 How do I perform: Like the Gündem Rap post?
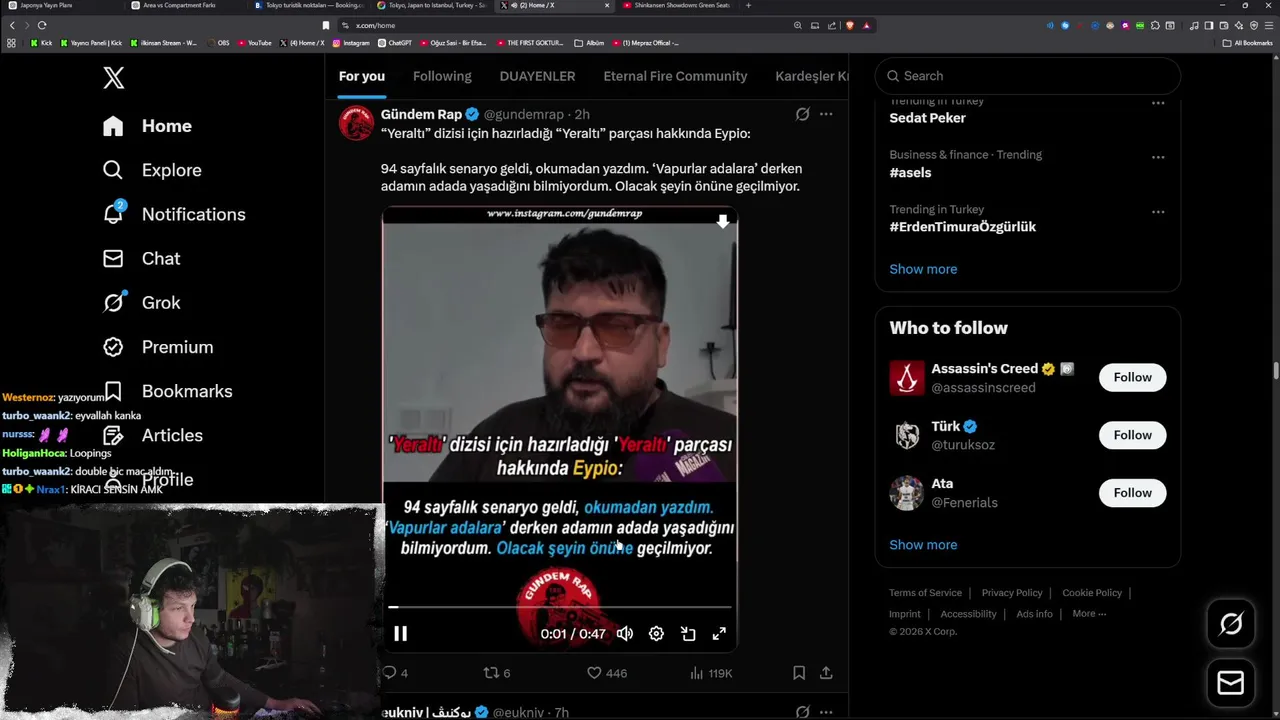[x=606, y=673]
